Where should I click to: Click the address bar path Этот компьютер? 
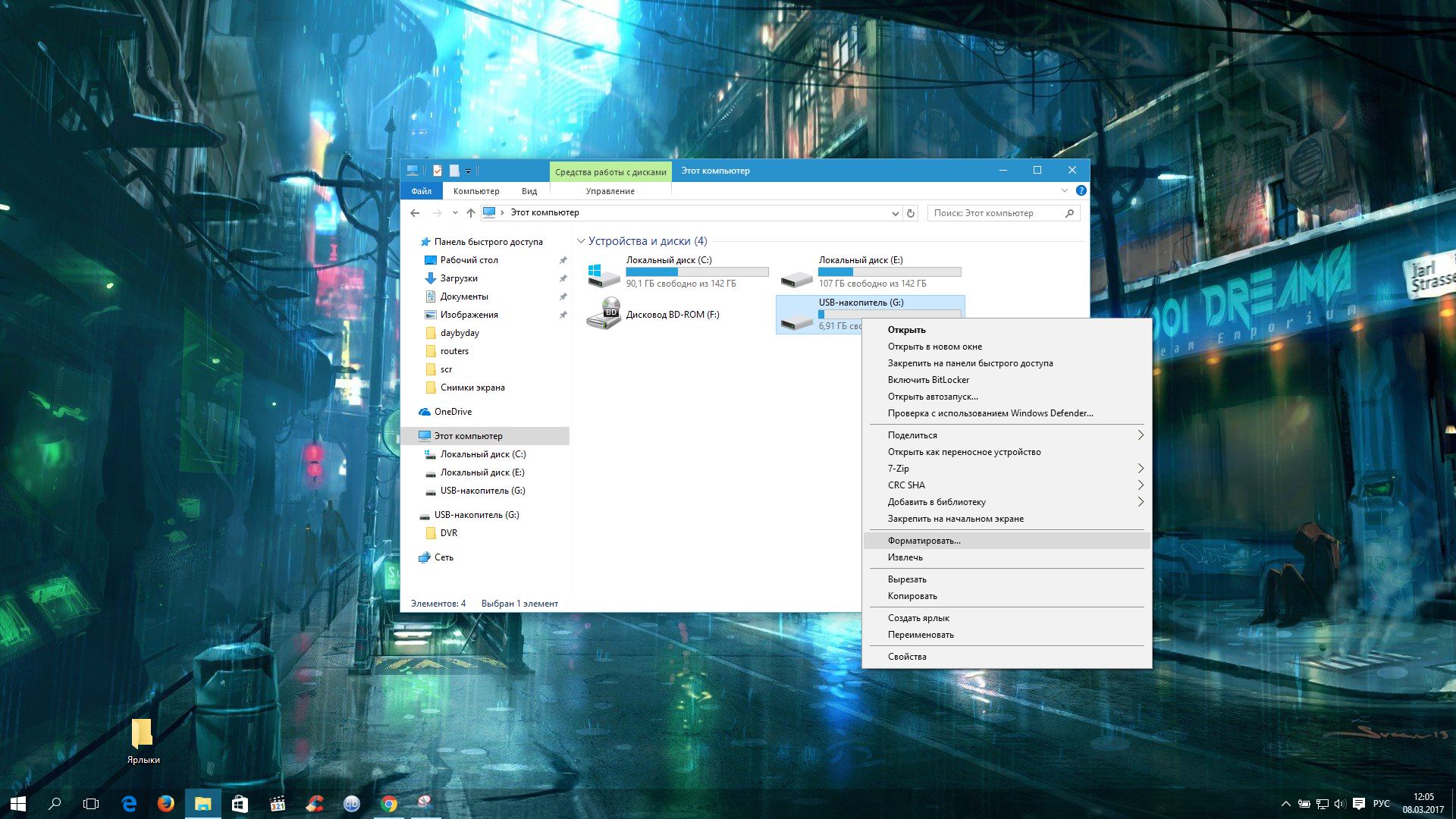pyautogui.click(x=544, y=213)
